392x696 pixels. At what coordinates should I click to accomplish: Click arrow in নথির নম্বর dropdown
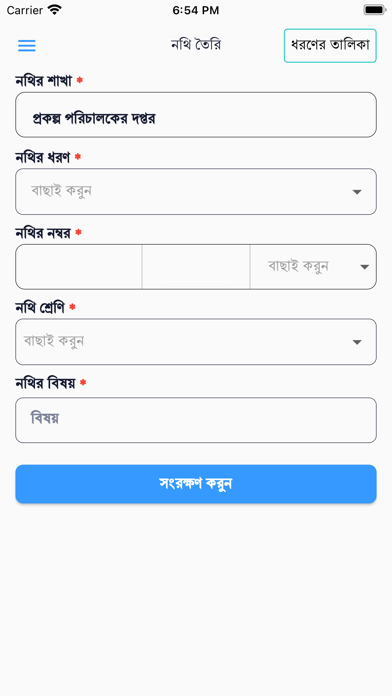pyautogui.click(x=364, y=267)
